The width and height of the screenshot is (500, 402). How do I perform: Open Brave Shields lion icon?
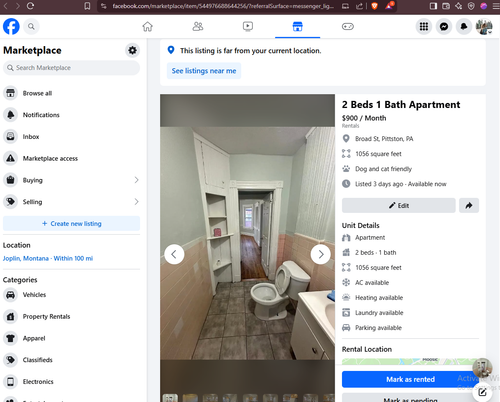[374, 6]
